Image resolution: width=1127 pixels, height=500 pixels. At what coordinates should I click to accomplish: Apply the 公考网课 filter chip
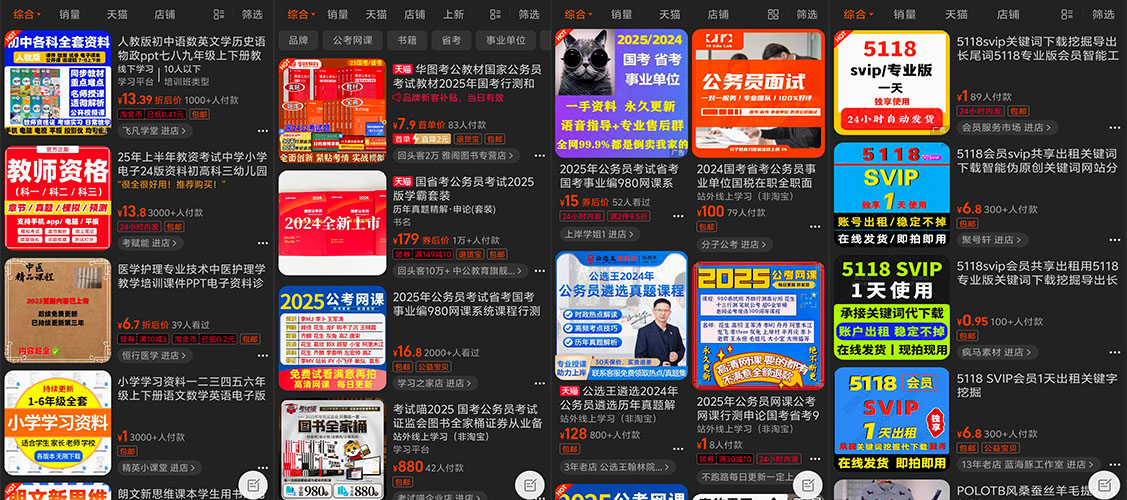point(352,41)
